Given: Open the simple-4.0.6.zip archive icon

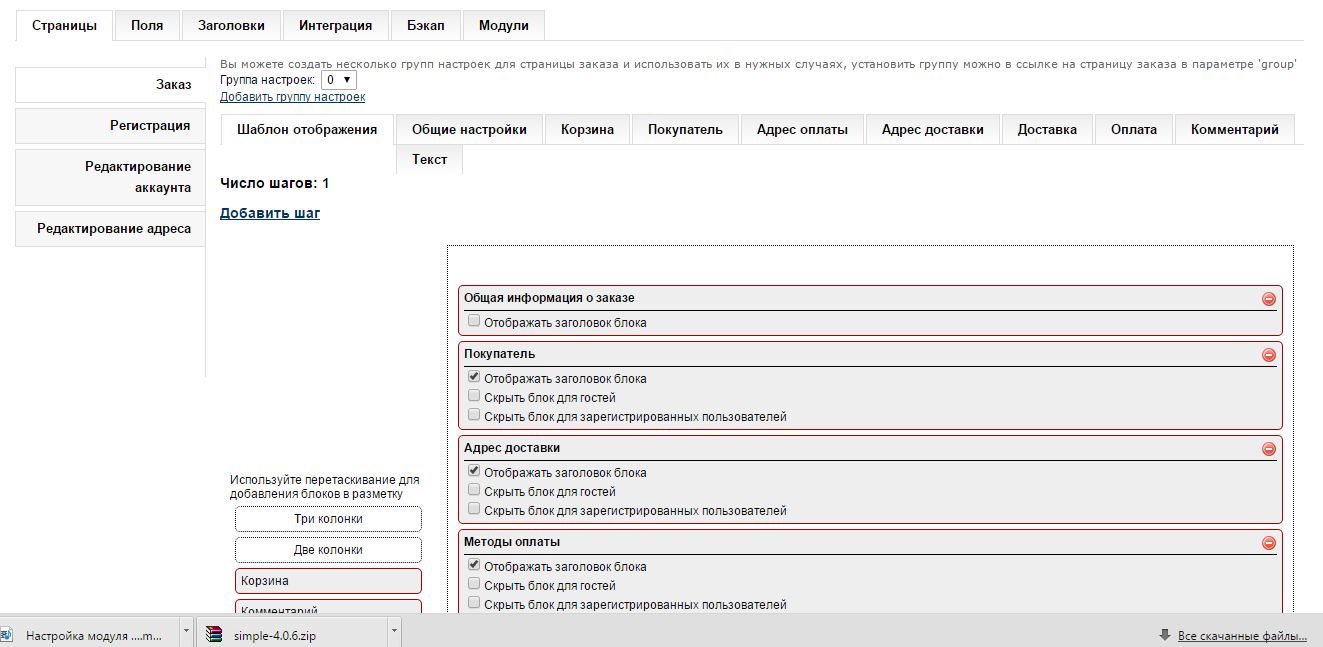Looking at the screenshot, I should click(214, 634).
